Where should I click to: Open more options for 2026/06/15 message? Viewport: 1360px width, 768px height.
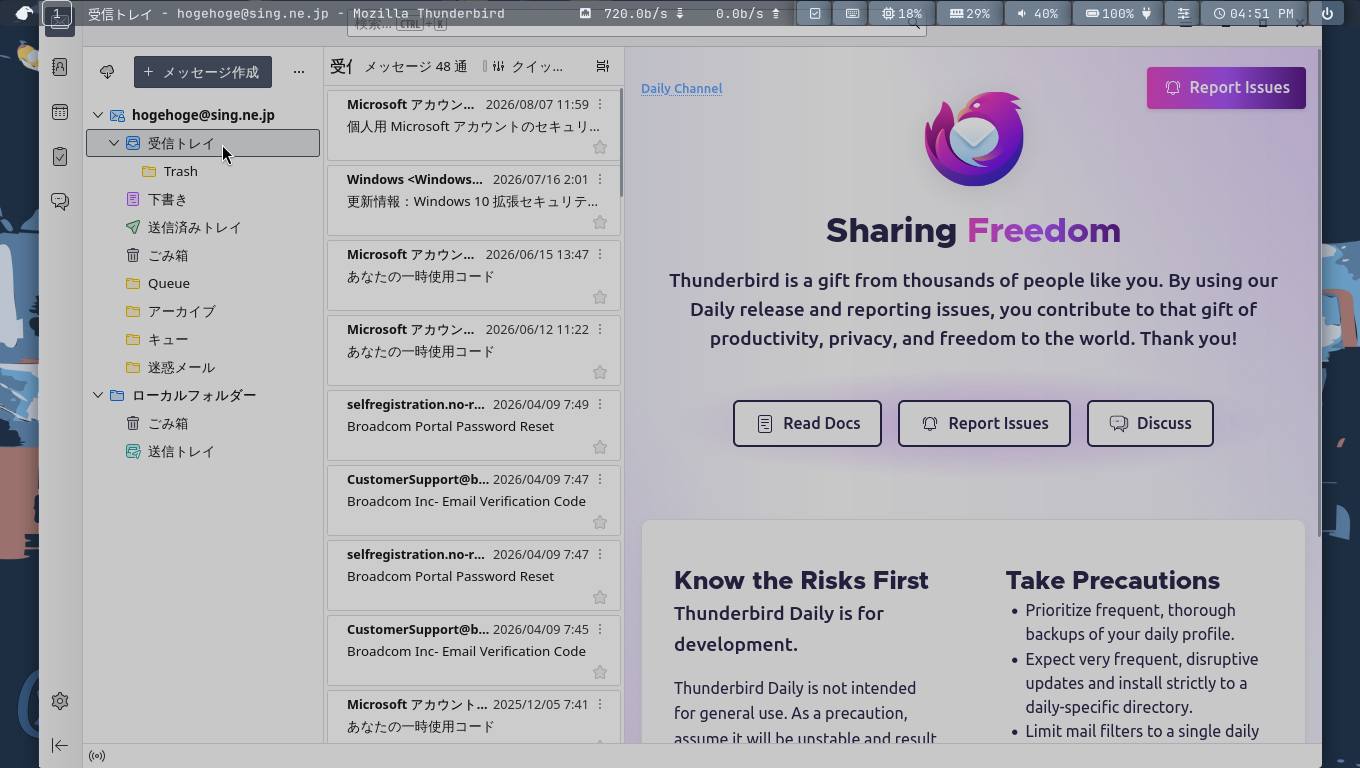coord(600,254)
